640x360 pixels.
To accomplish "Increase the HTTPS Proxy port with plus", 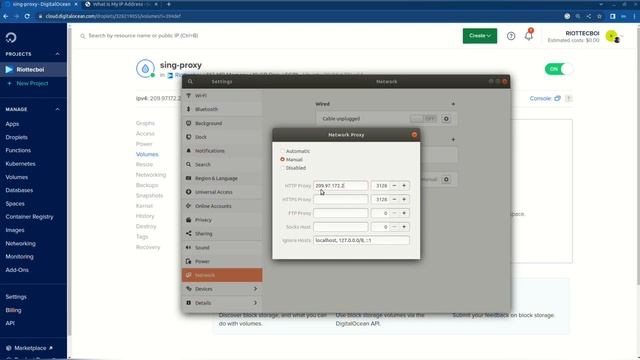I will [x=404, y=200].
